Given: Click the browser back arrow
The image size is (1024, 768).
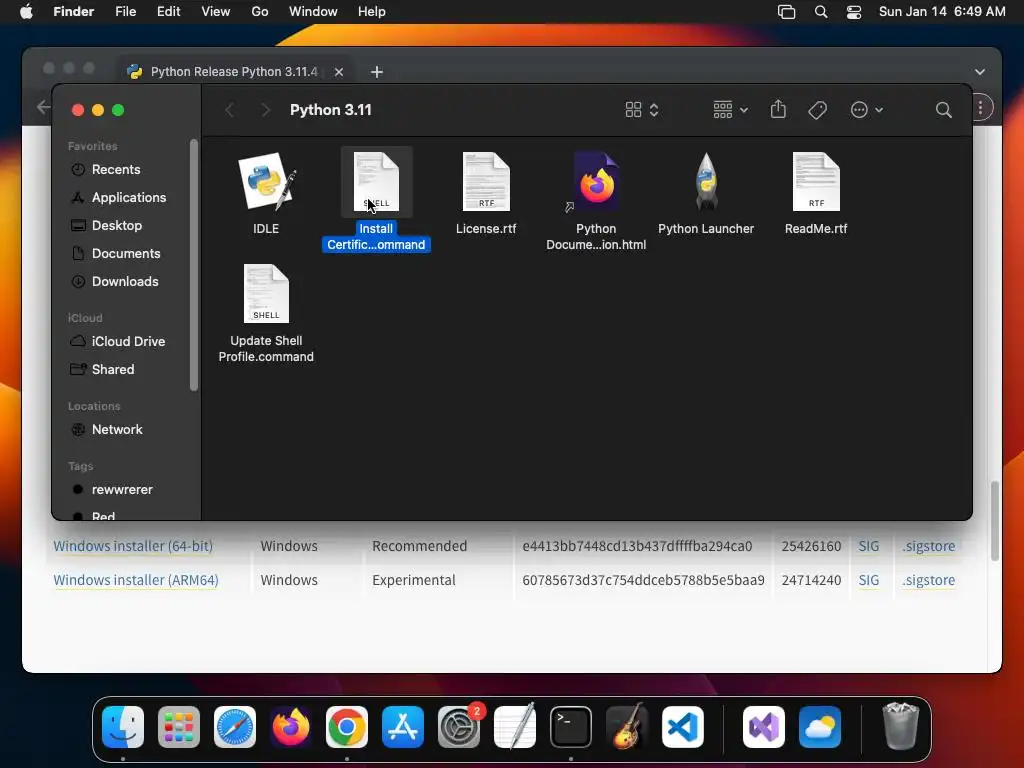Looking at the screenshot, I should pos(43,107).
